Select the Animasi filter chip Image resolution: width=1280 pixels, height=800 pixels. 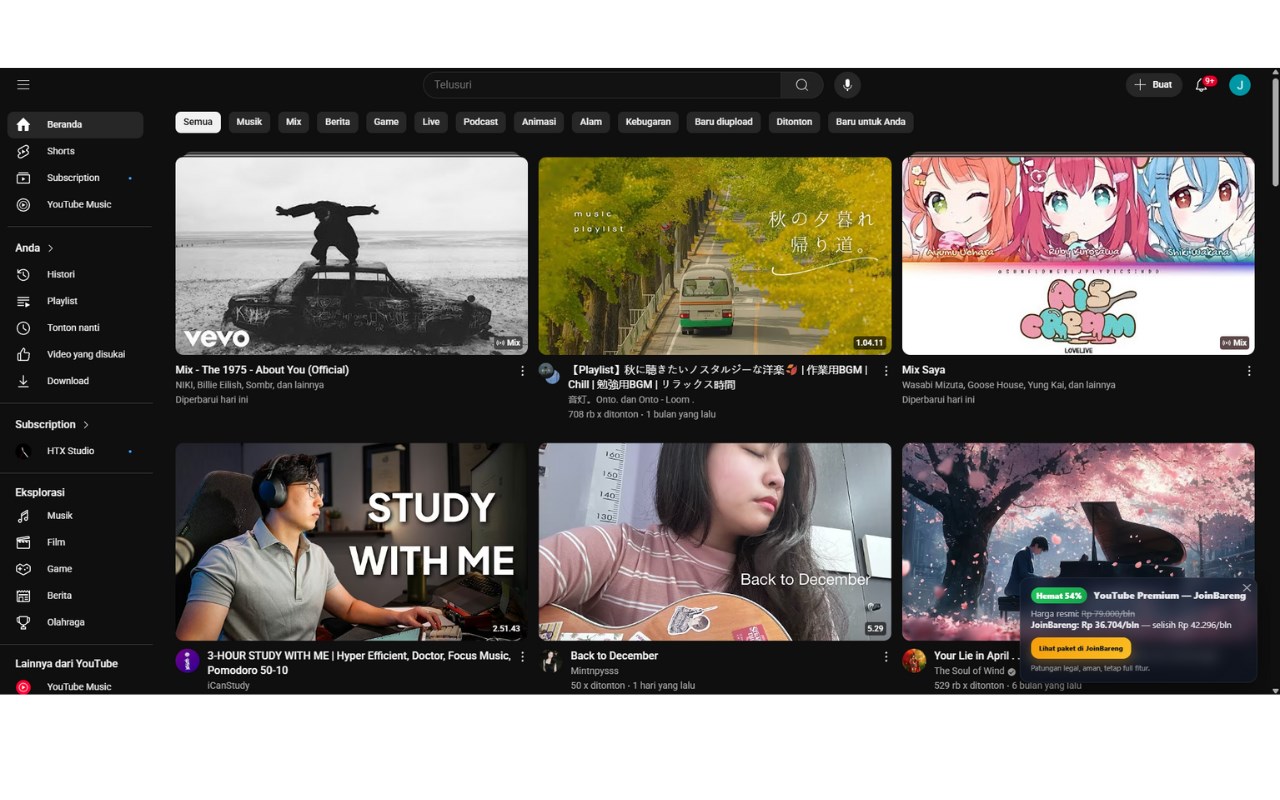(x=538, y=122)
